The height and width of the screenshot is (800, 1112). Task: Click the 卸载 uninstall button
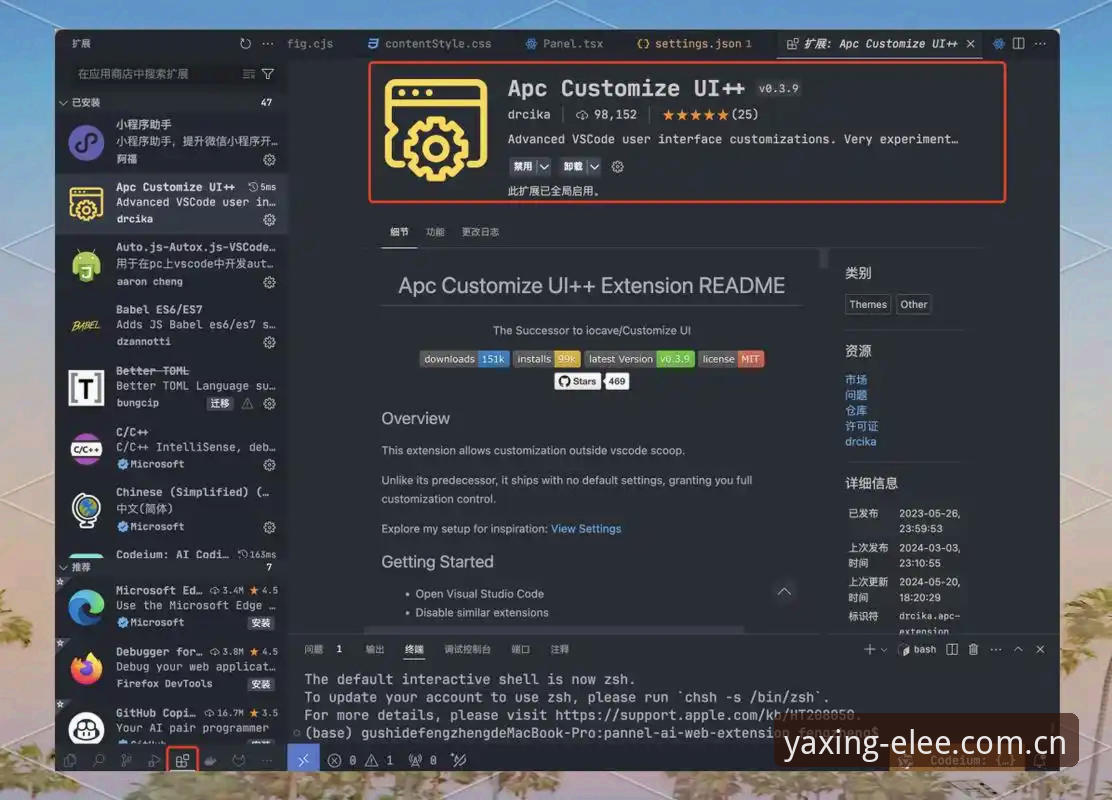573,167
